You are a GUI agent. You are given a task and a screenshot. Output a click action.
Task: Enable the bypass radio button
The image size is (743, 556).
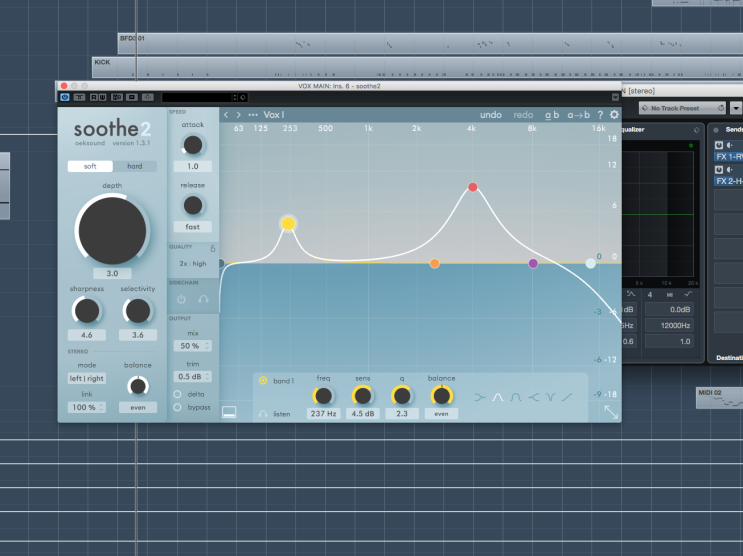tap(177, 407)
